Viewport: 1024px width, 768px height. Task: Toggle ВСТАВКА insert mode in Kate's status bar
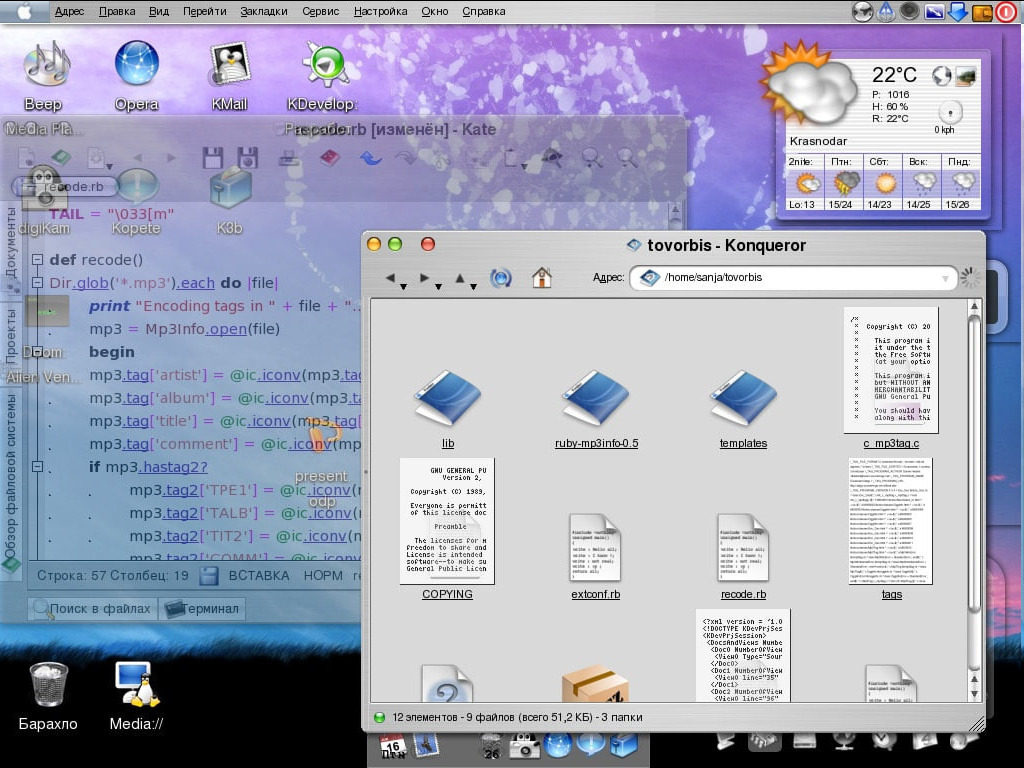coord(258,575)
